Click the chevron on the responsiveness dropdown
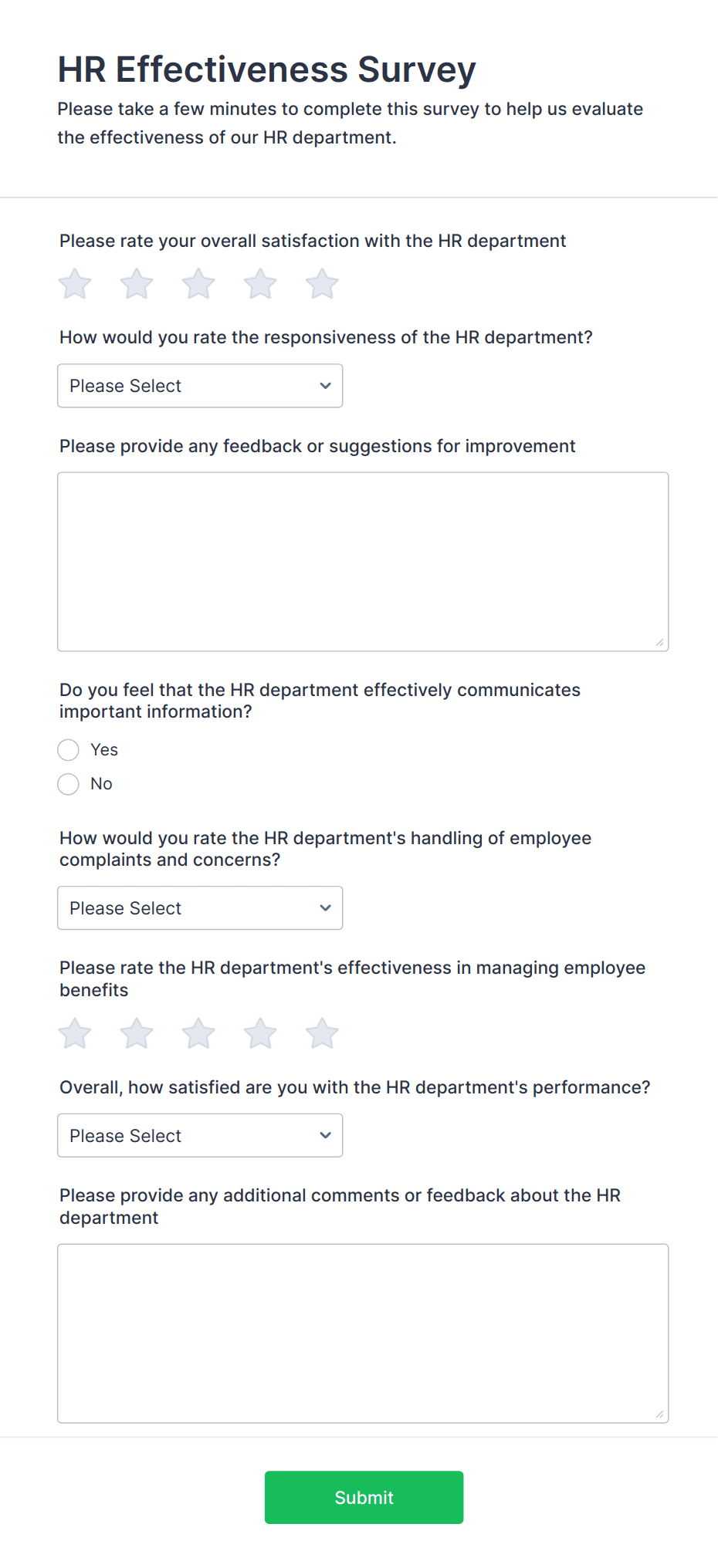This screenshot has height=1568, width=718. pos(325,385)
